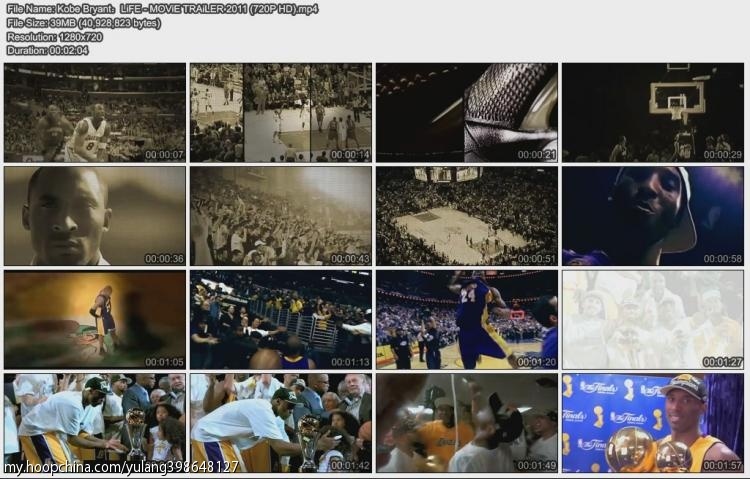Select the thumbnail stamped 00:01:05

click(95, 320)
